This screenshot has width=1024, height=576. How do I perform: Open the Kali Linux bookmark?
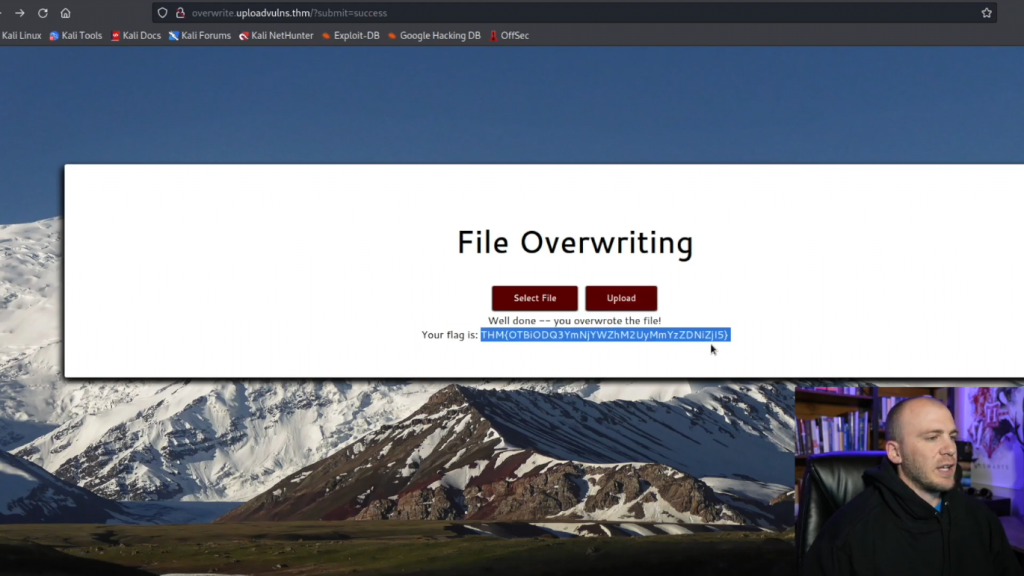coord(21,36)
